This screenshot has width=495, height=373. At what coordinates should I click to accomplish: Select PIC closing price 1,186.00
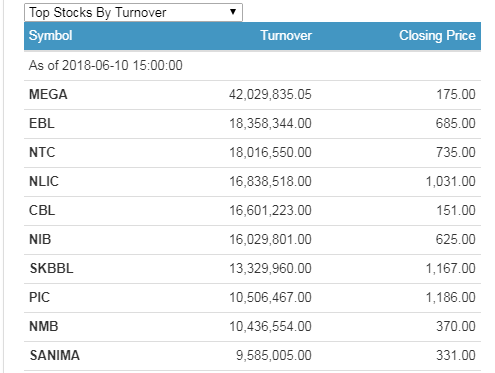coord(451,297)
